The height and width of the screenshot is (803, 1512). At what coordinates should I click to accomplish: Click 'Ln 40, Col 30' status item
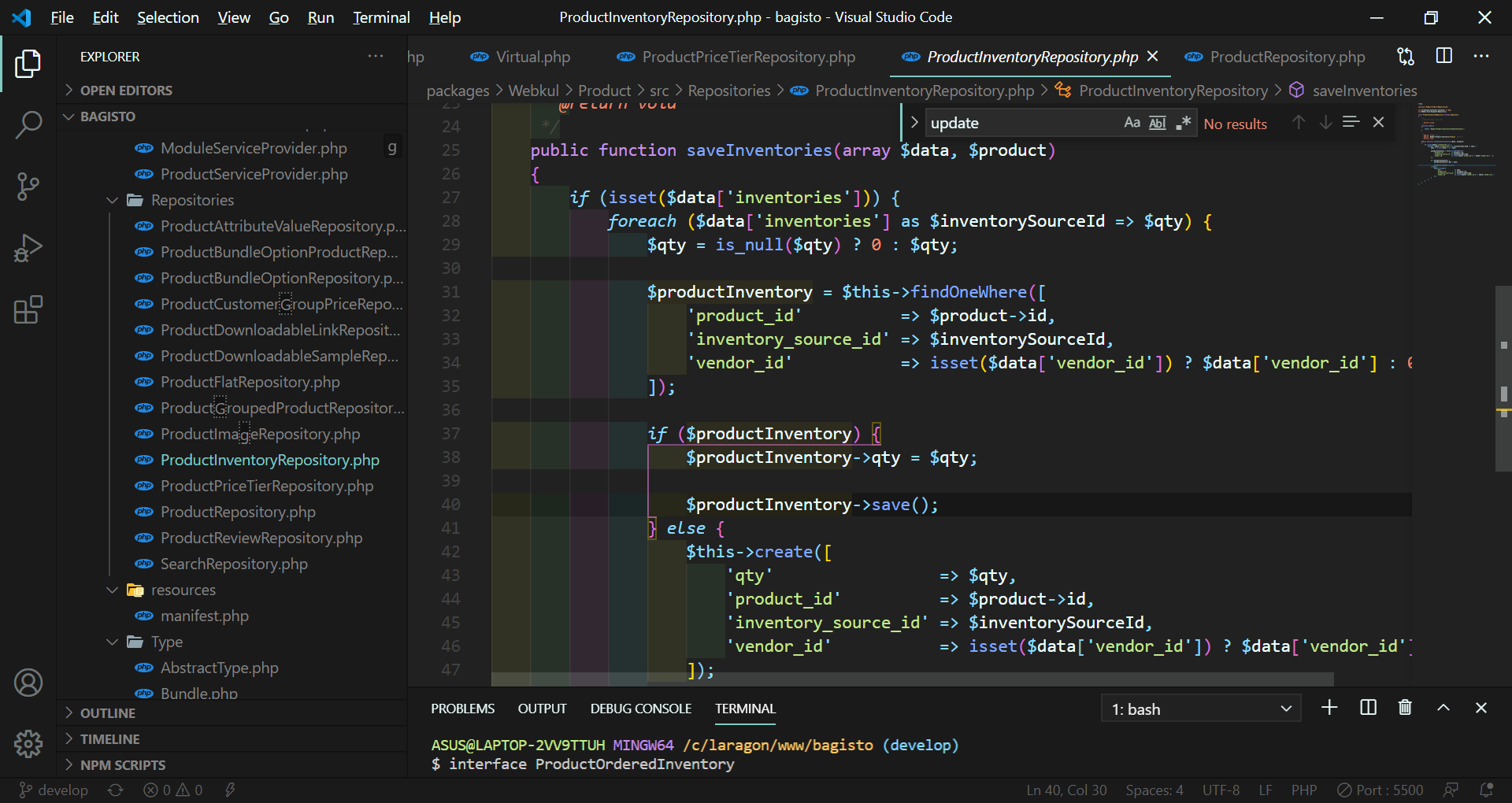1066,790
